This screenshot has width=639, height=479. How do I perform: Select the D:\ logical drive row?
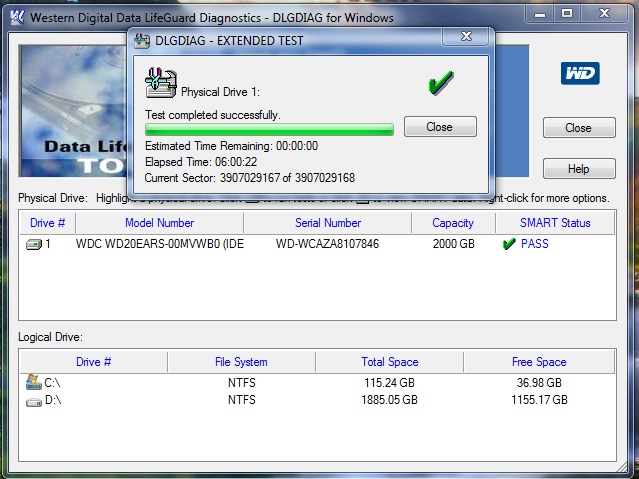(x=317, y=400)
